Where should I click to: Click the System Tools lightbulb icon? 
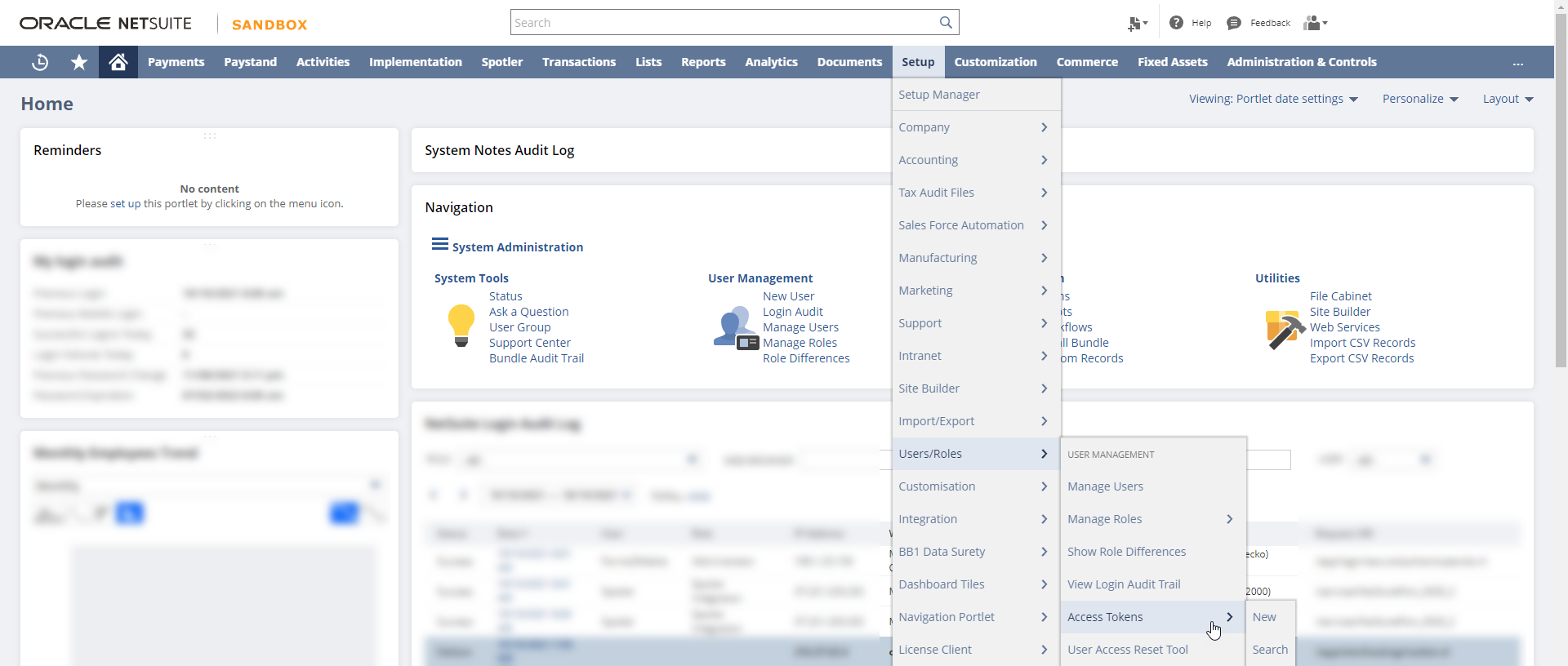point(461,326)
